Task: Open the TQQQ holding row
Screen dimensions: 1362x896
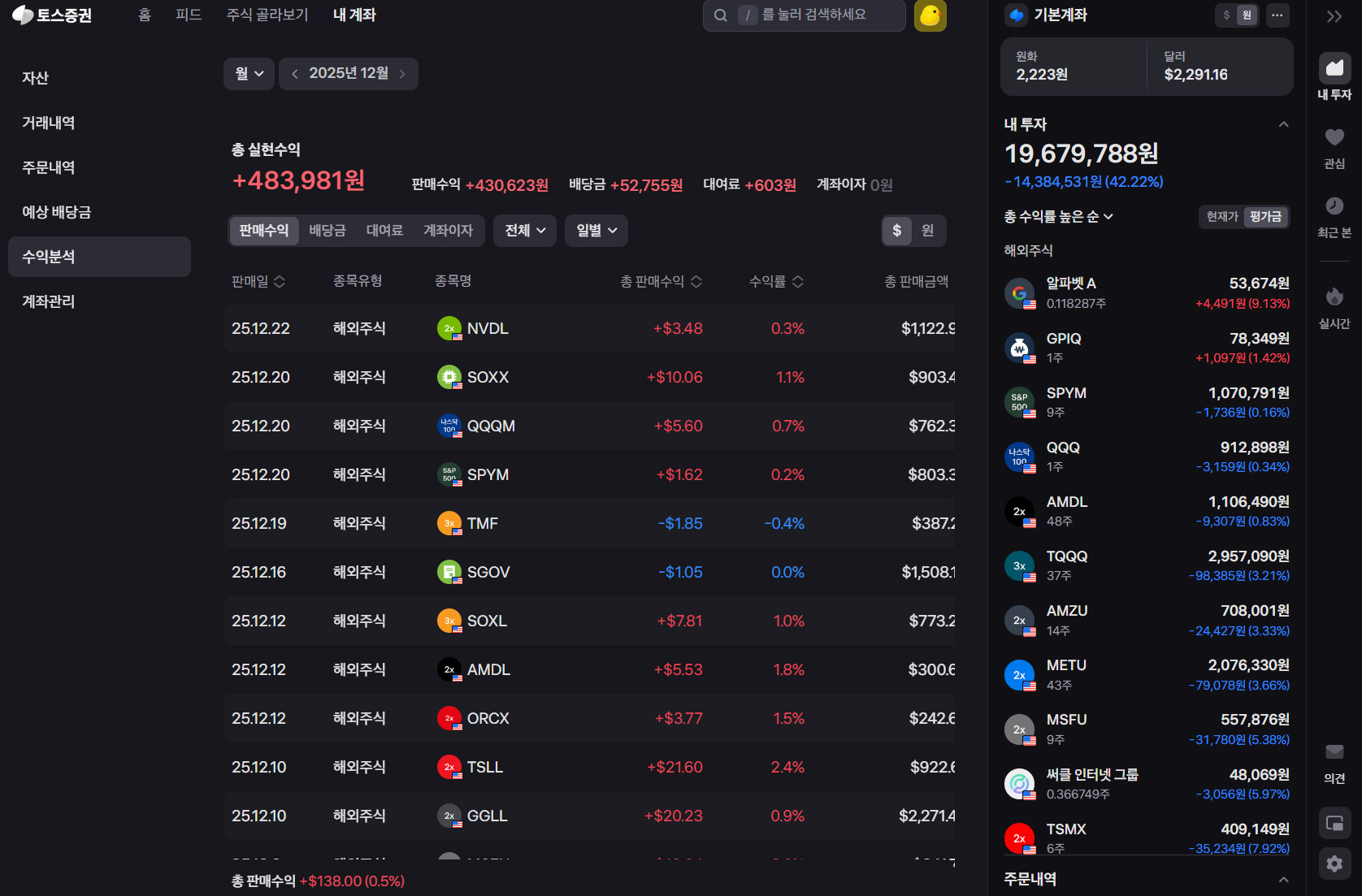Action: (1147, 566)
